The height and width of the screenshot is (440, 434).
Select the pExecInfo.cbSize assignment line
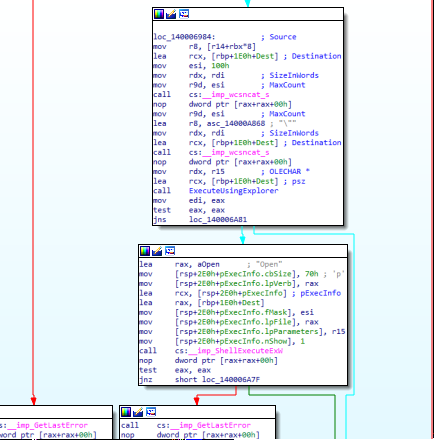tap(242, 274)
